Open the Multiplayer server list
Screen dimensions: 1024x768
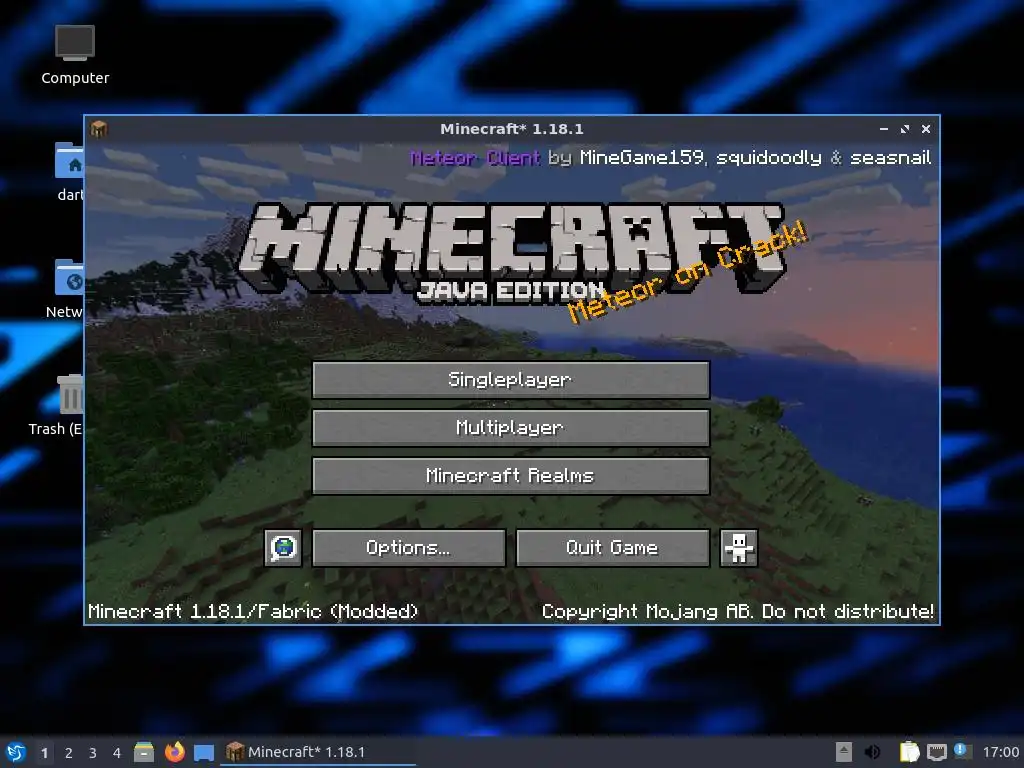pyautogui.click(x=511, y=428)
